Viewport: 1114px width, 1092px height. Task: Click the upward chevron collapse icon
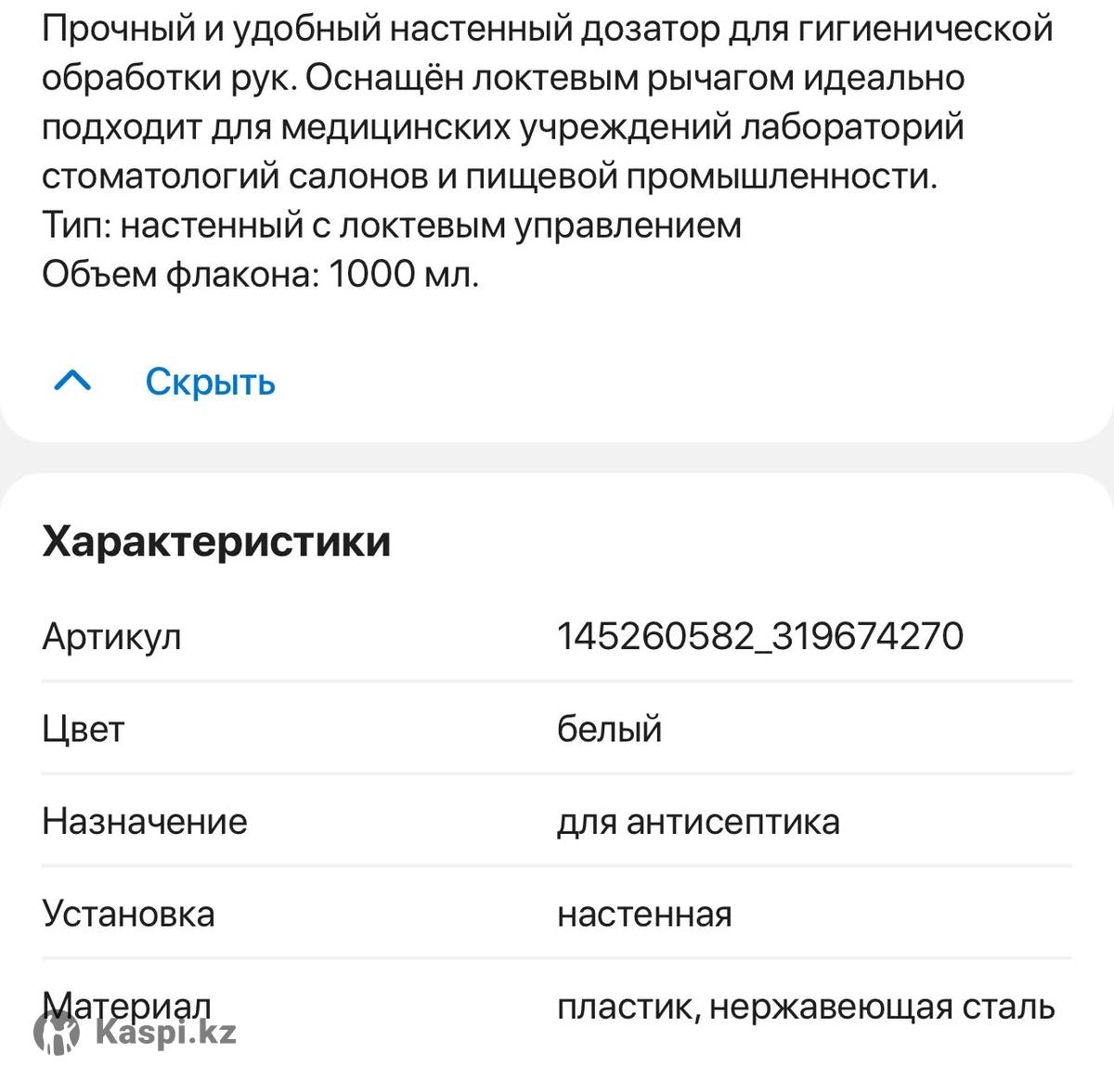coord(73,381)
